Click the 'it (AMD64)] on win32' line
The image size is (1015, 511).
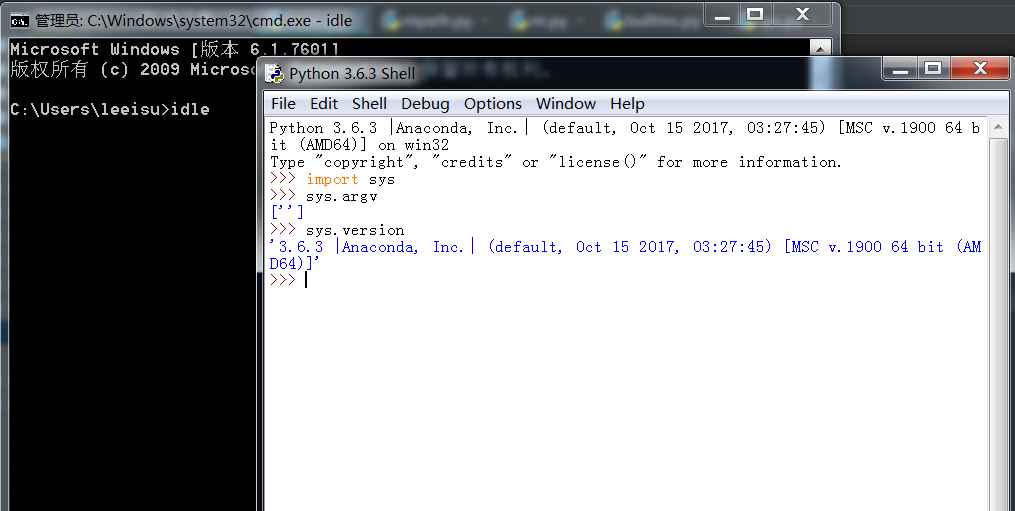359,145
